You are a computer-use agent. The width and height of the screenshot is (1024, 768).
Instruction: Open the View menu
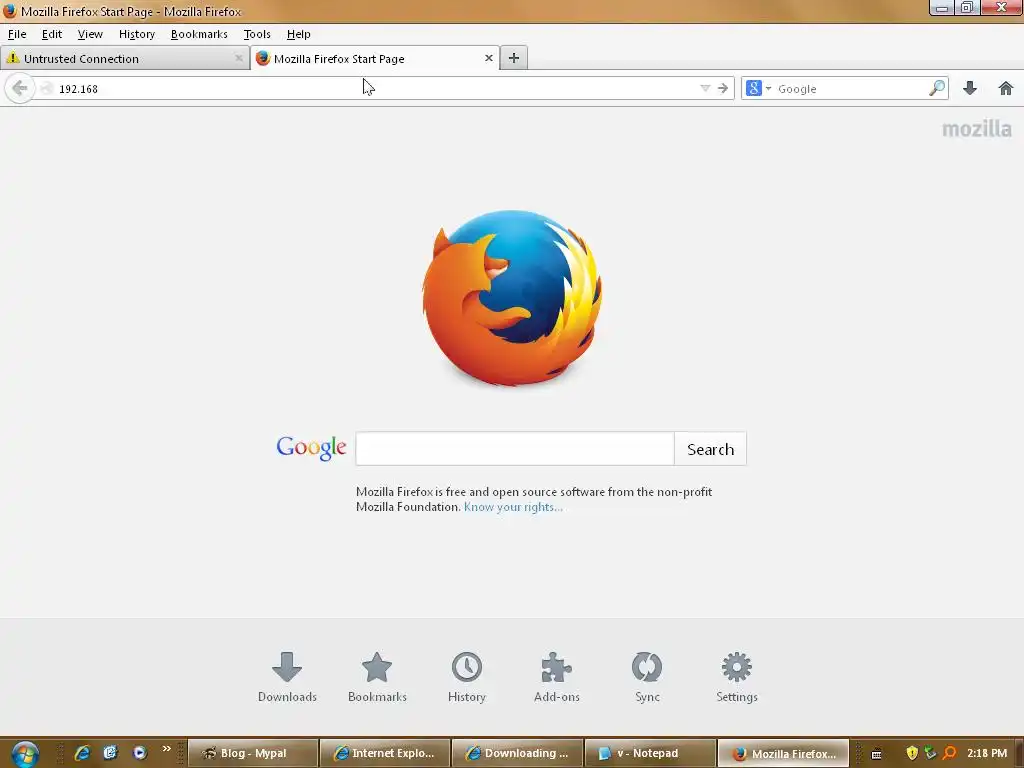(x=90, y=34)
